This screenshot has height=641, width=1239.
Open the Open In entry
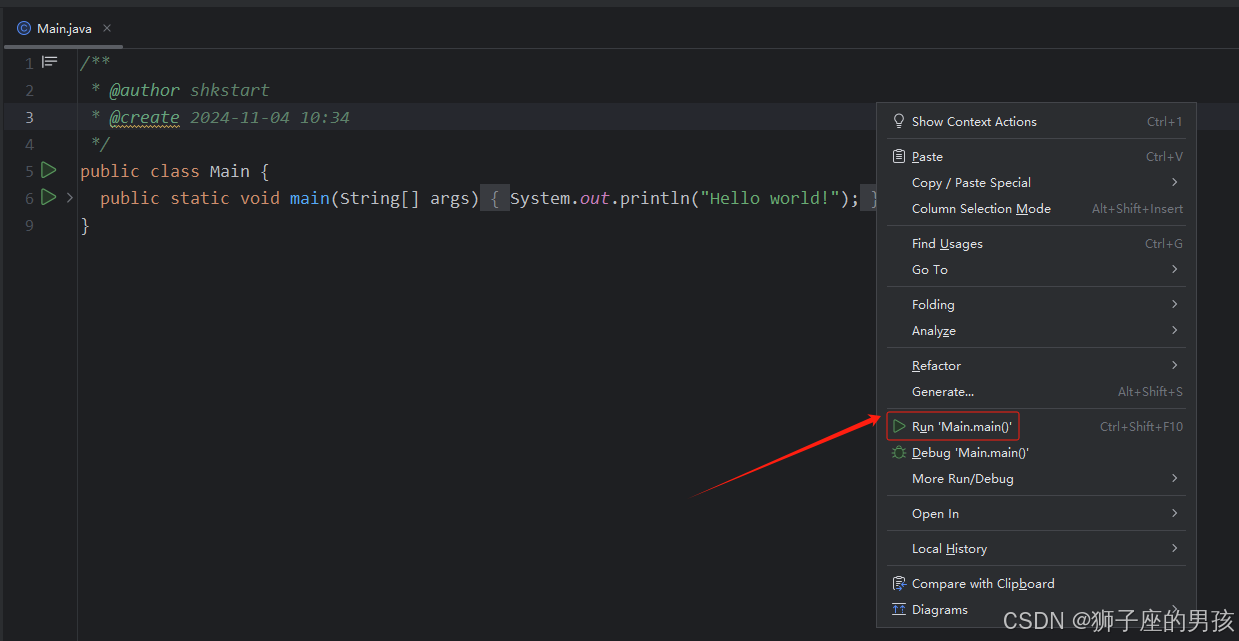pos(1036,513)
